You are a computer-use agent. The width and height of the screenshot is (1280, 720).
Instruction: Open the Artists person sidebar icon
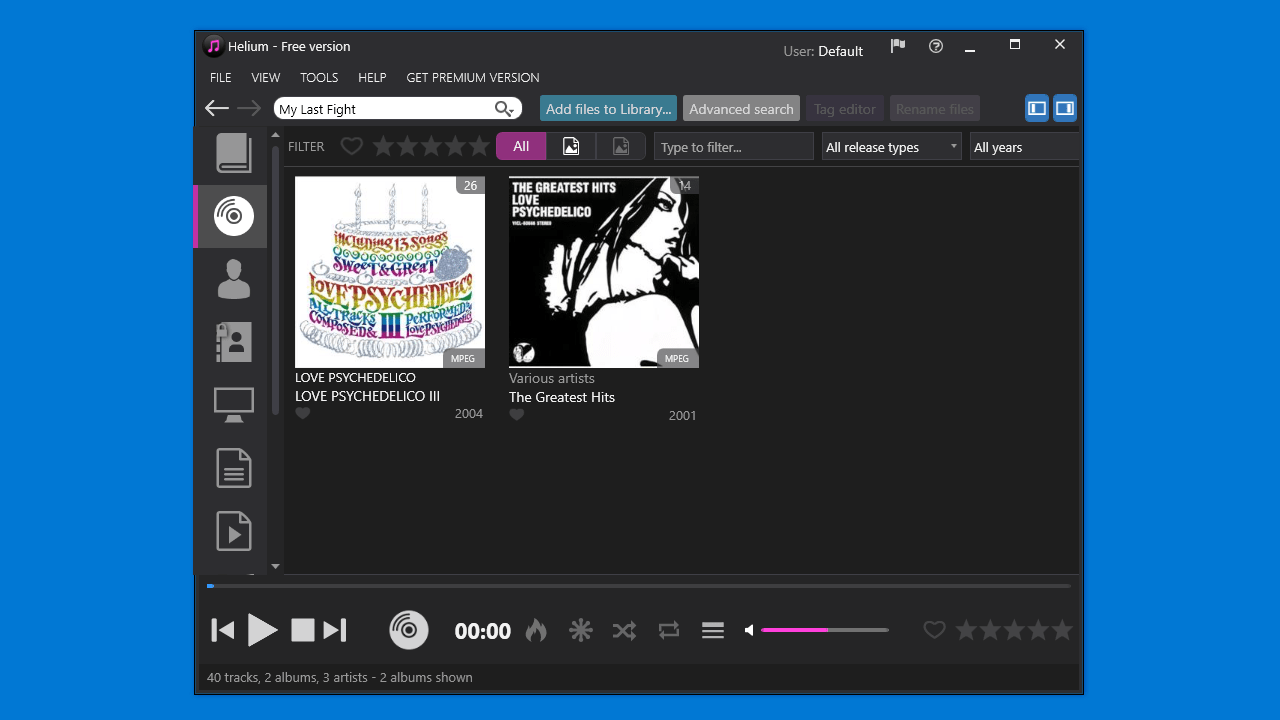tap(233, 279)
